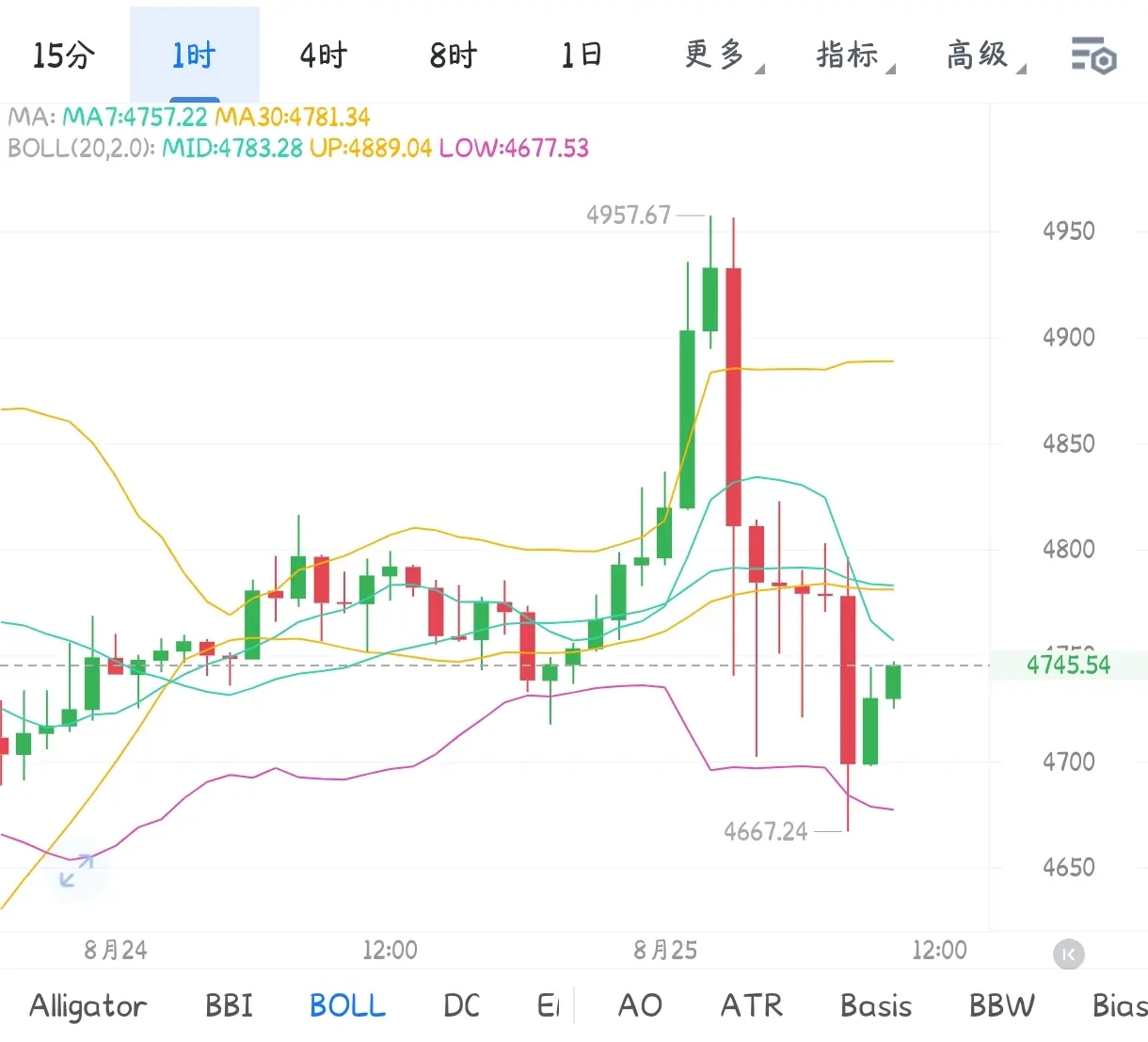Toggle the BOLL indicator
Viewport: 1148px width, 1042px height.
pyautogui.click(x=348, y=1005)
